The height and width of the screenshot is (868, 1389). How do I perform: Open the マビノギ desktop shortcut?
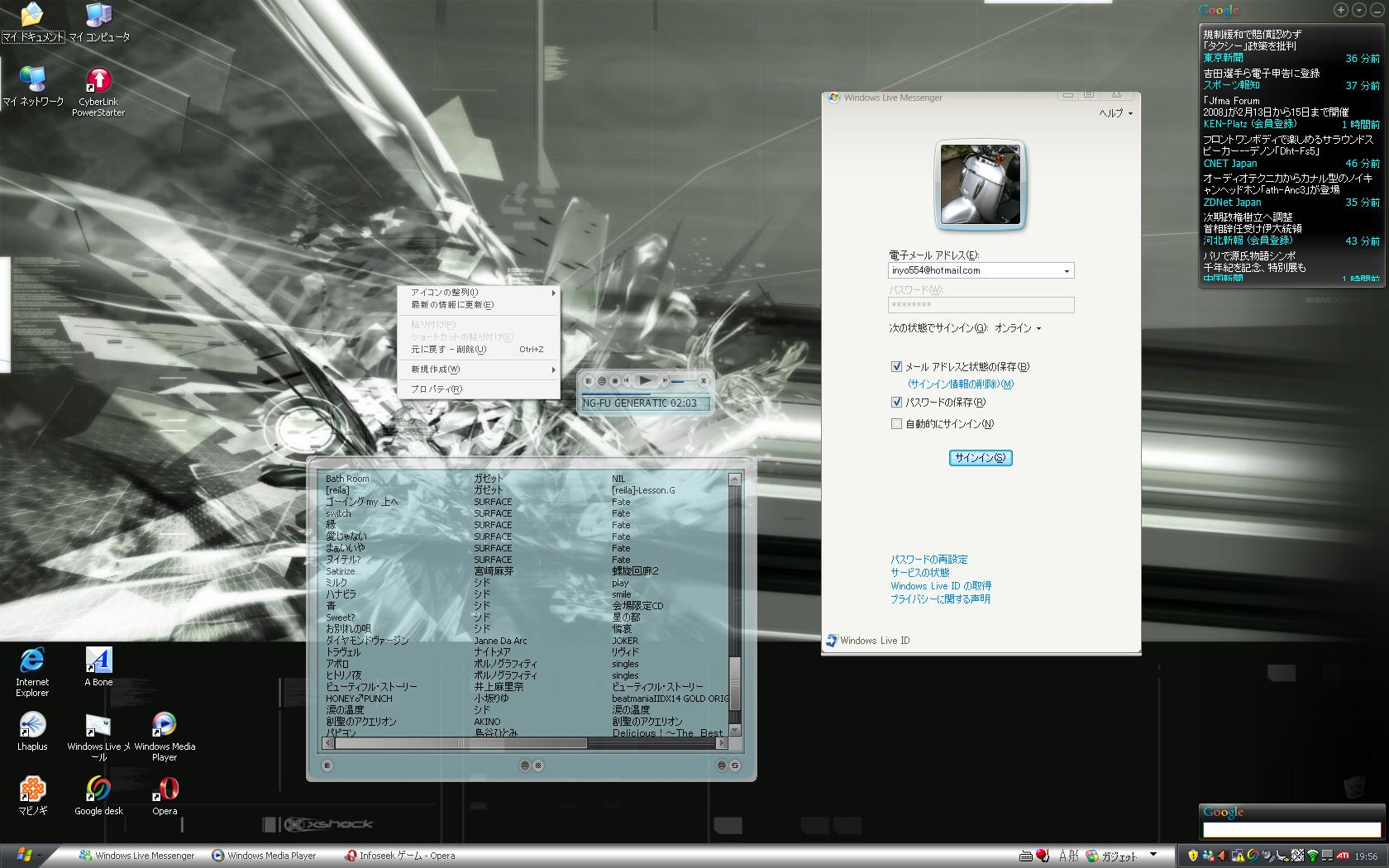[x=32, y=795]
